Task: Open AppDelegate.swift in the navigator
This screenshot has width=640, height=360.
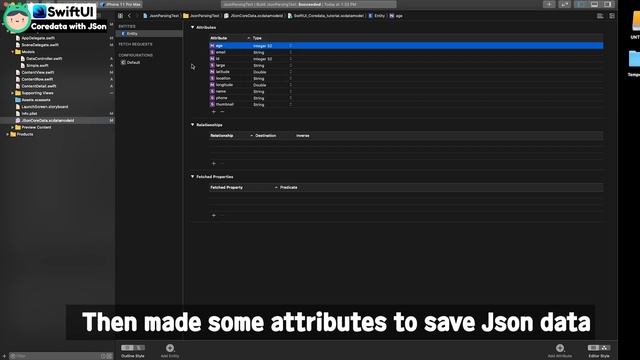Action: coord(38,38)
